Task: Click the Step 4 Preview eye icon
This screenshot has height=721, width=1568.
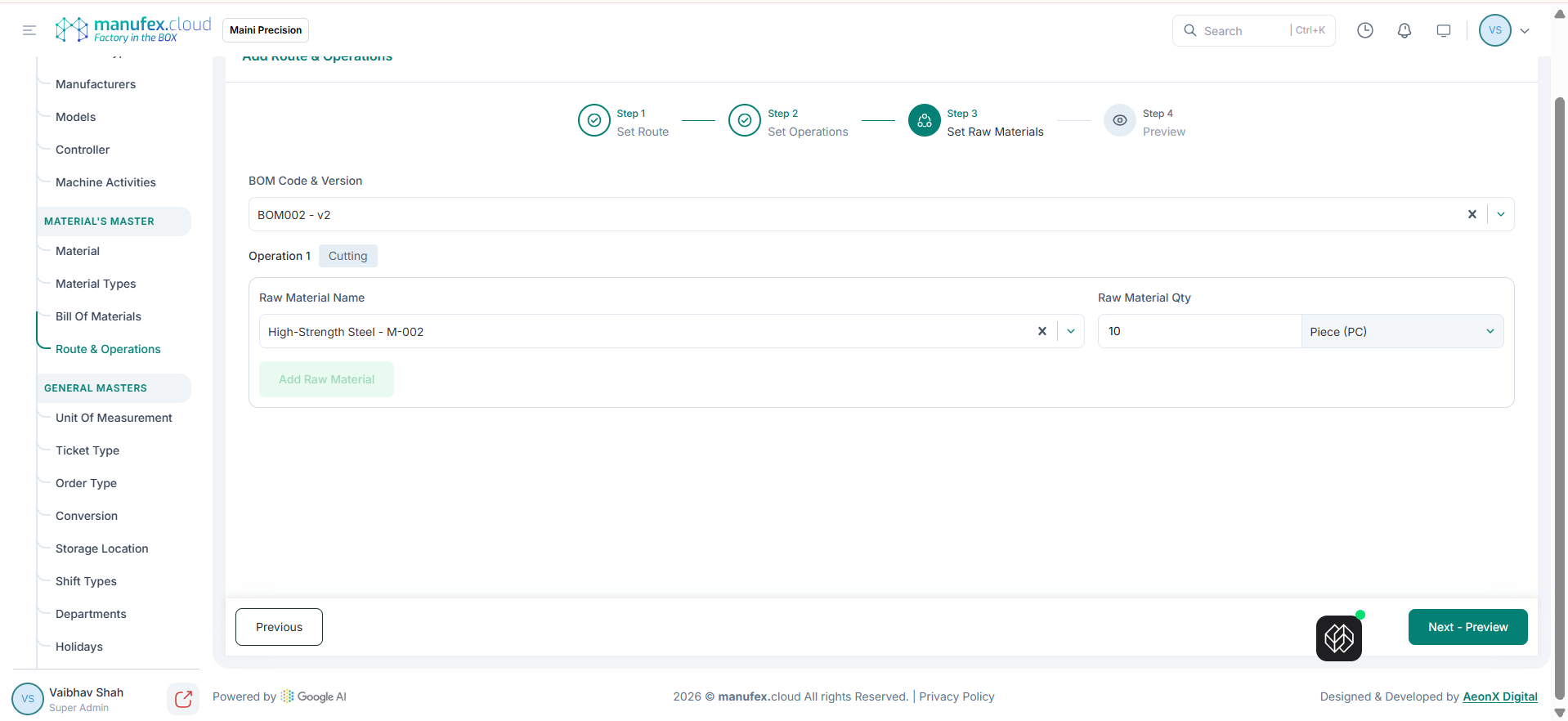Action: tap(1119, 120)
